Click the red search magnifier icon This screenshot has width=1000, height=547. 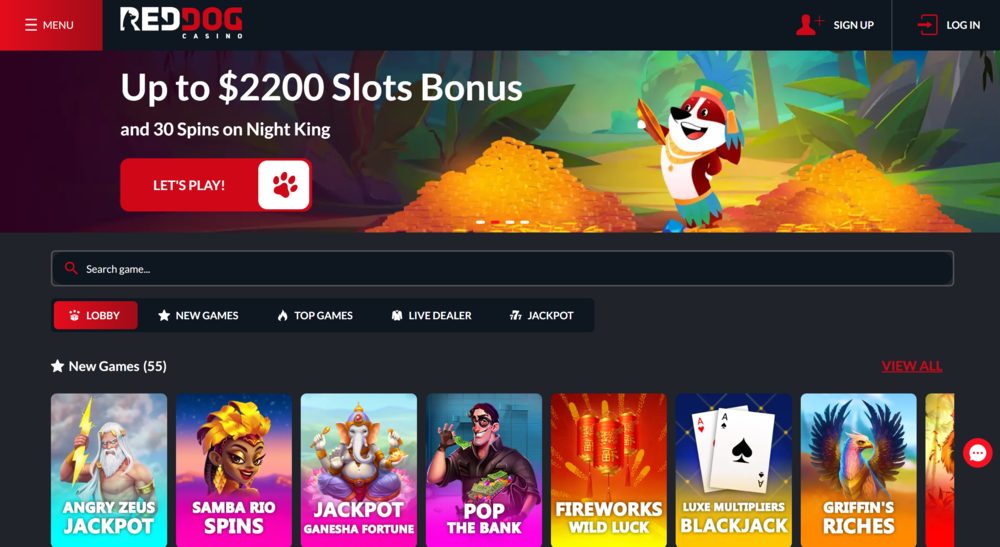pyautogui.click(x=71, y=268)
